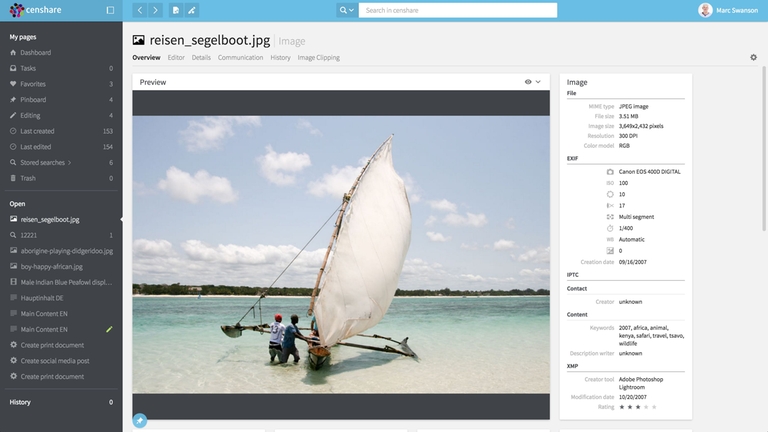The width and height of the screenshot is (768, 432).
Task: Toggle the Preview eye visibility icon
Action: point(527,82)
